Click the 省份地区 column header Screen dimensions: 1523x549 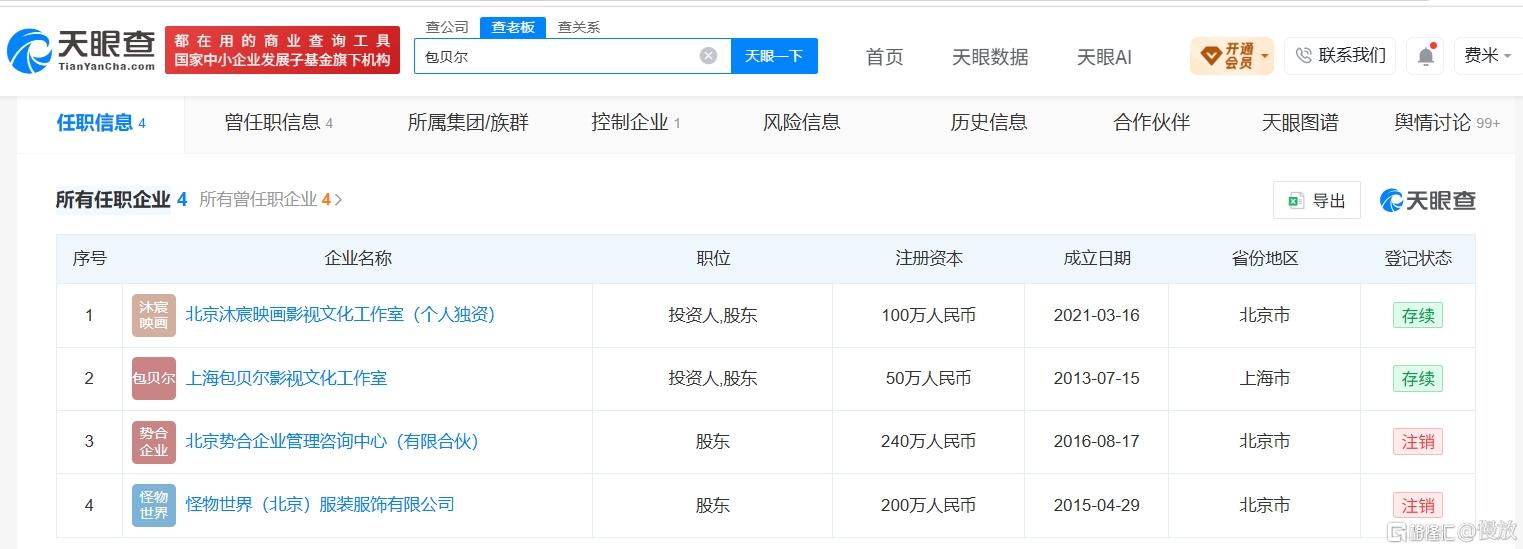click(x=1264, y=258)
